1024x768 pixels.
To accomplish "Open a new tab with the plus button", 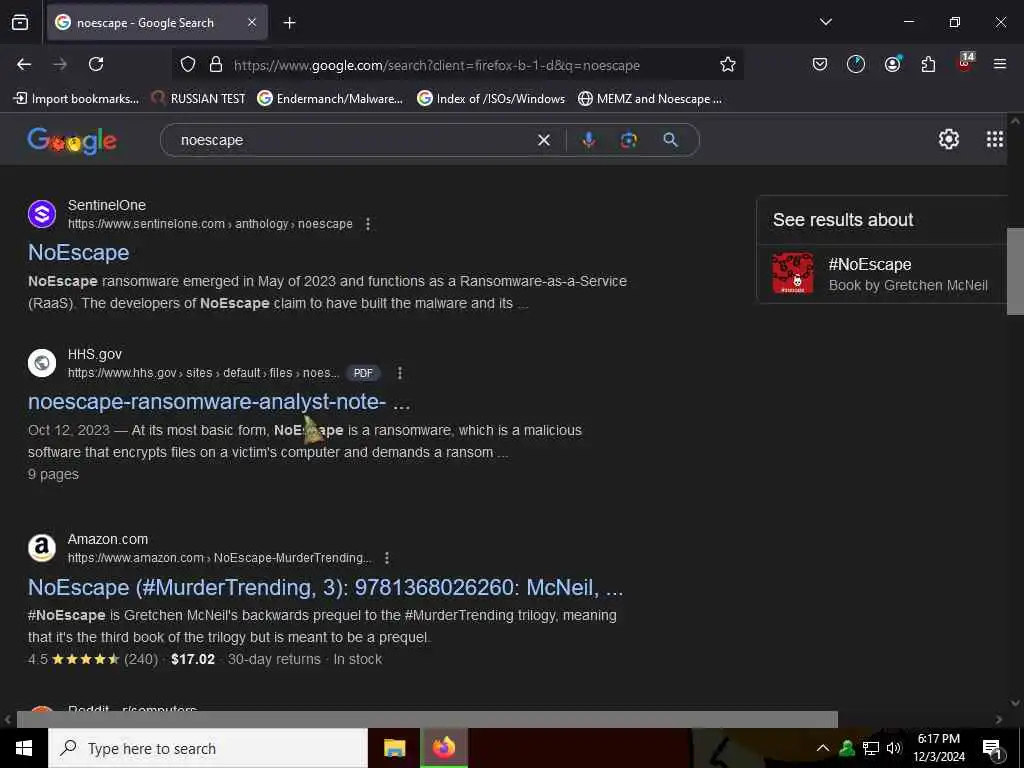I will (x=289, y=23).
